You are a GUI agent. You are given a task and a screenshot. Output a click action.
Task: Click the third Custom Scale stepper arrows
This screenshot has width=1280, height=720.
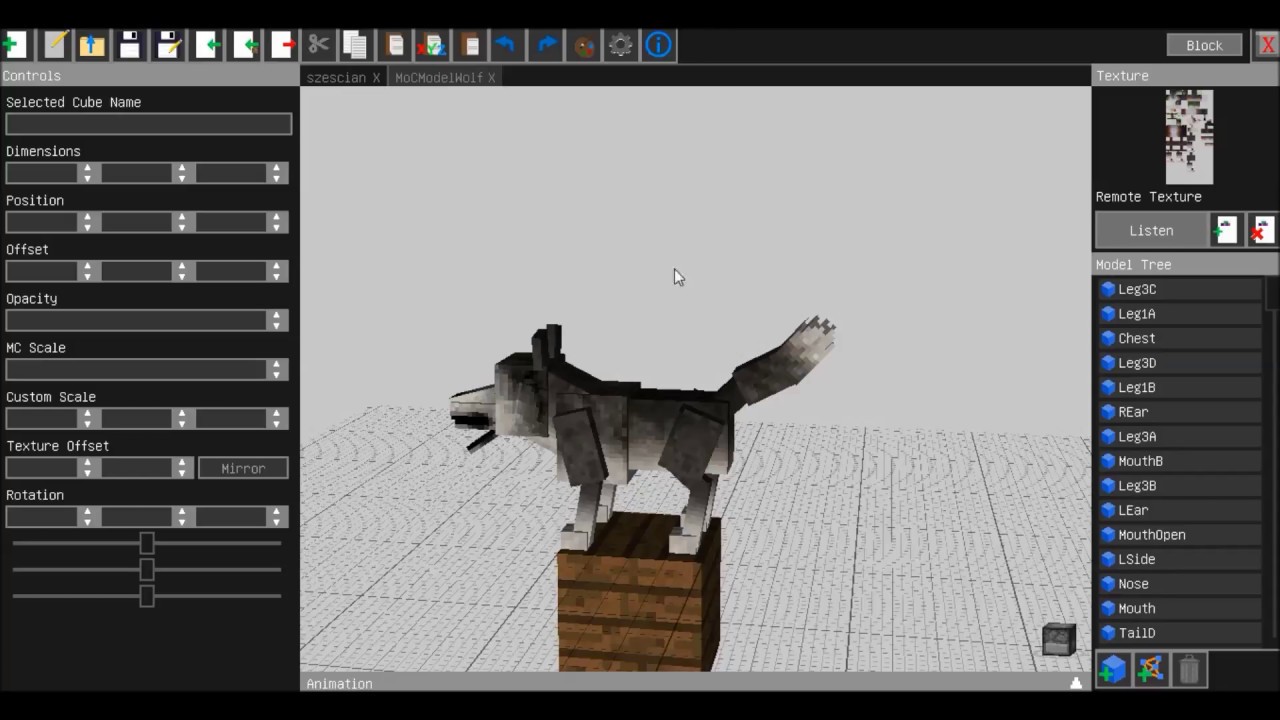click(276, 418)
